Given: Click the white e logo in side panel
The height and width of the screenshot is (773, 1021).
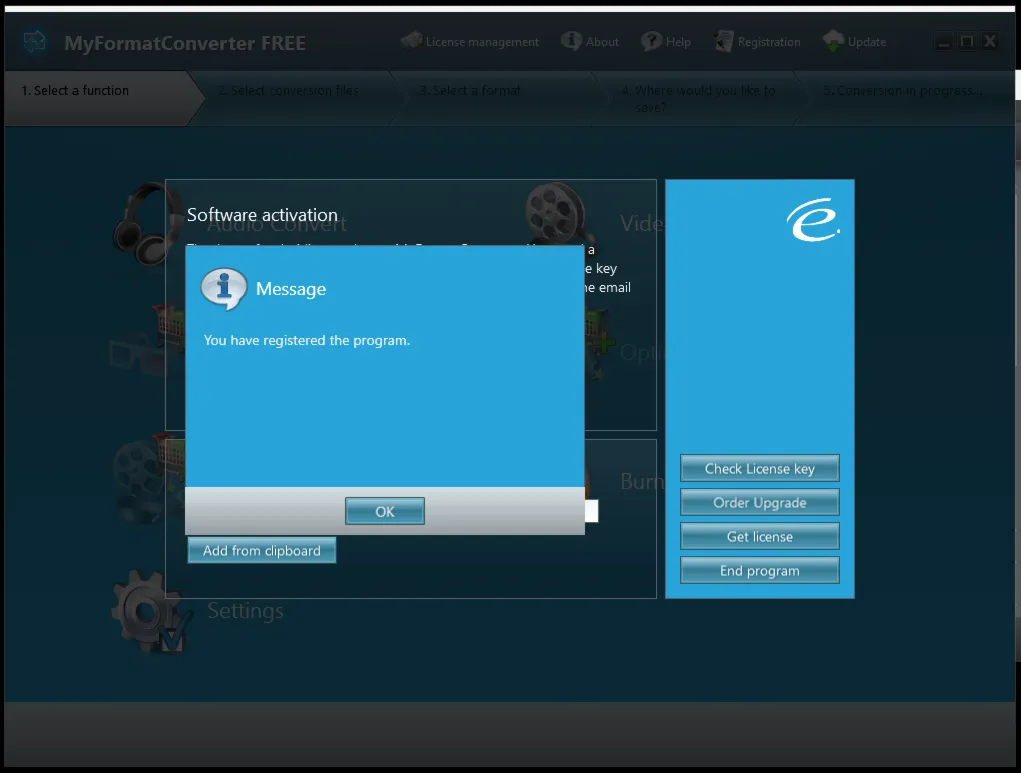Looking at the screenshot, I should 813,219.
